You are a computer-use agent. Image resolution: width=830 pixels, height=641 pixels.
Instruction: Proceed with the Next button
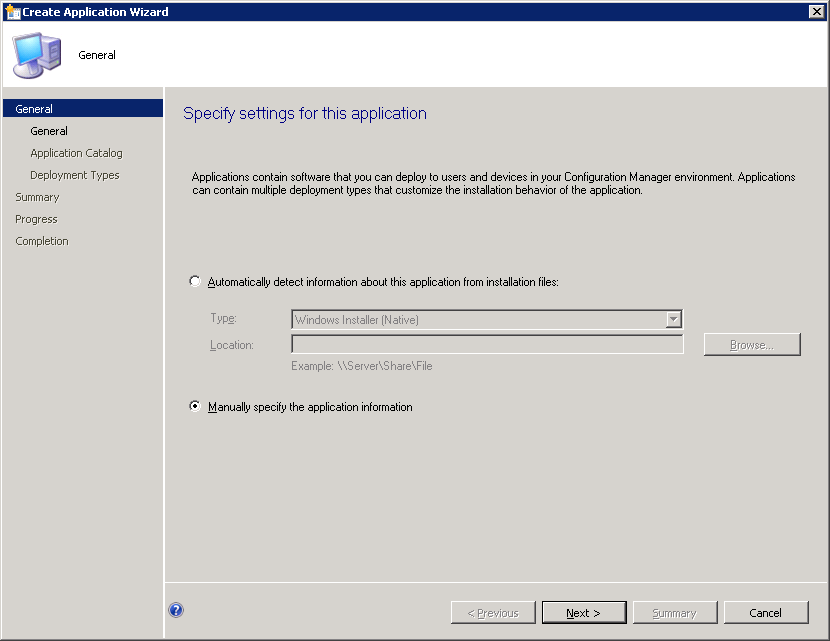[584, 613]
